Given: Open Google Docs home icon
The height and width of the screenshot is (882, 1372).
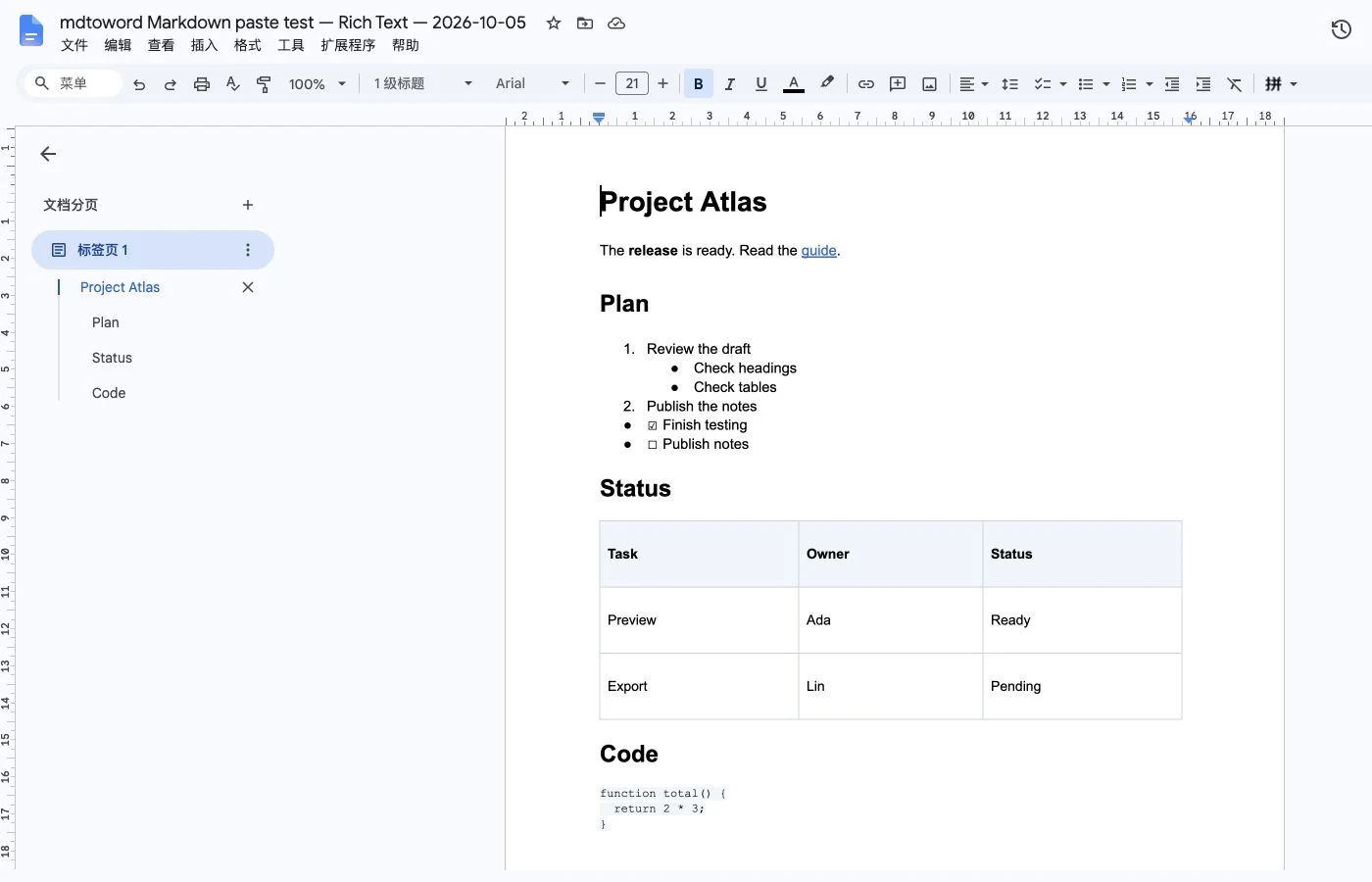Looking at the screenshot, I should tap(31, 30).
